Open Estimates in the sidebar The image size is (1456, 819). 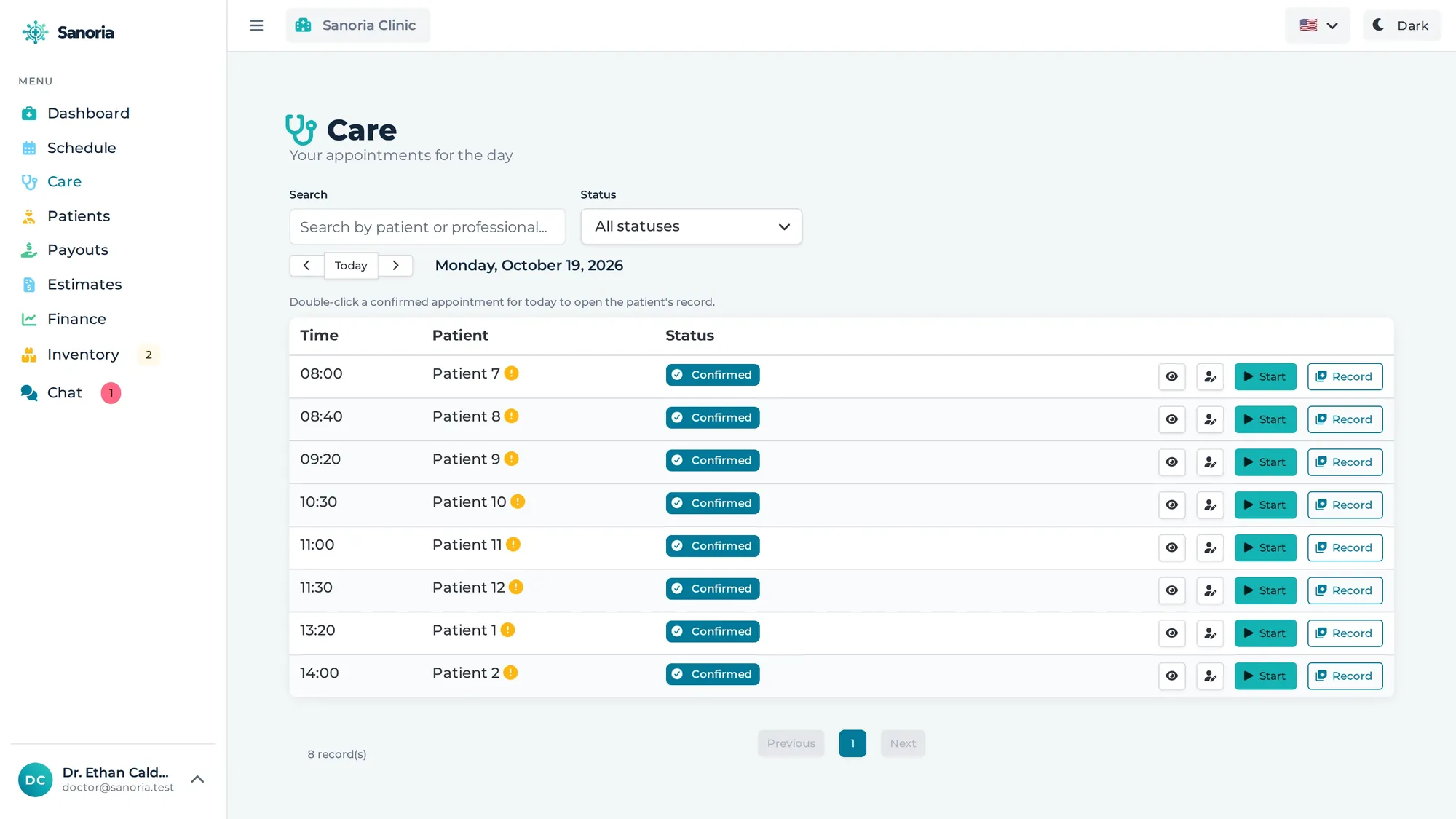click(84, 285)
